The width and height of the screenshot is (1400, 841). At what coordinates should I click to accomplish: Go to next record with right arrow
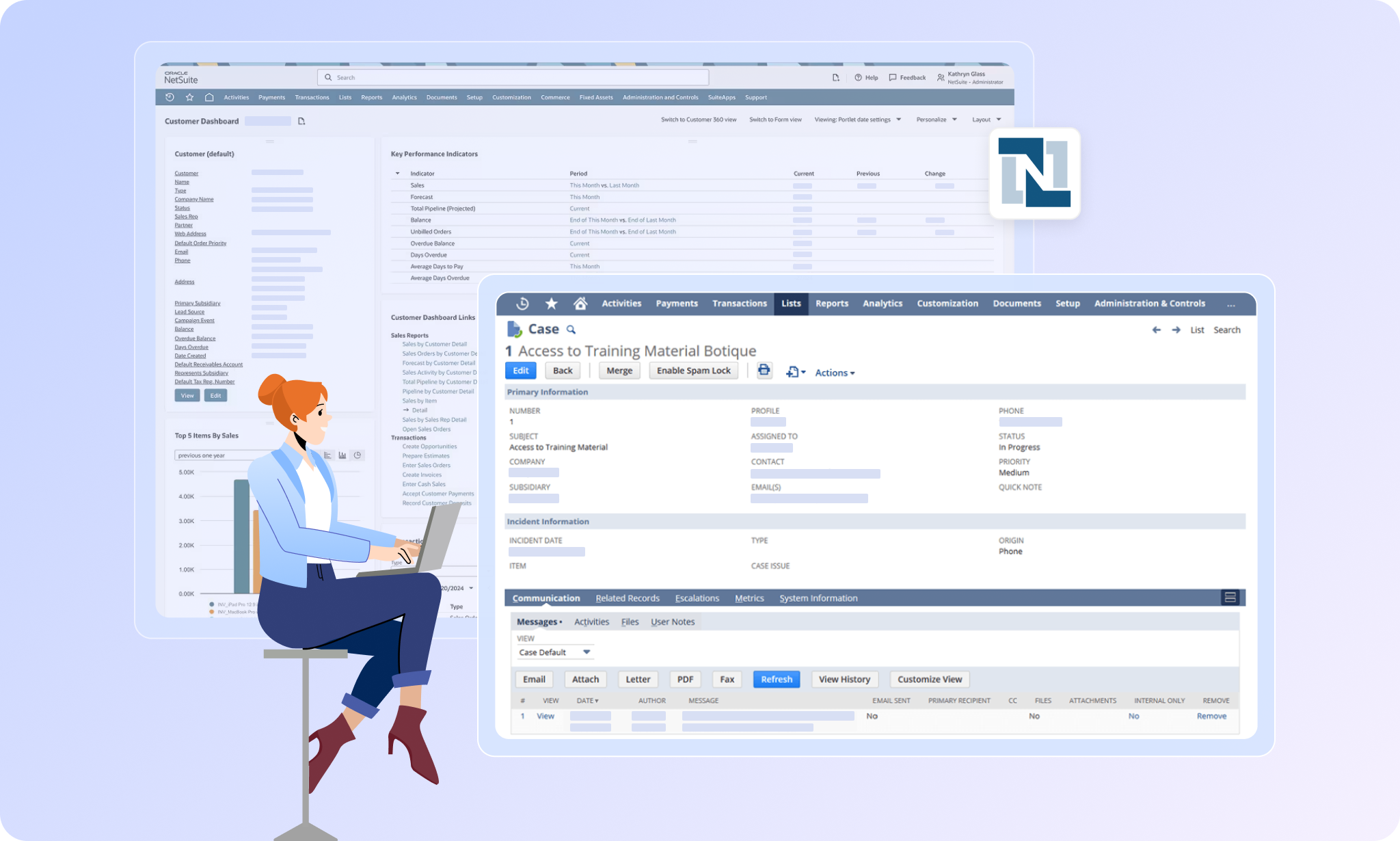1176,330
